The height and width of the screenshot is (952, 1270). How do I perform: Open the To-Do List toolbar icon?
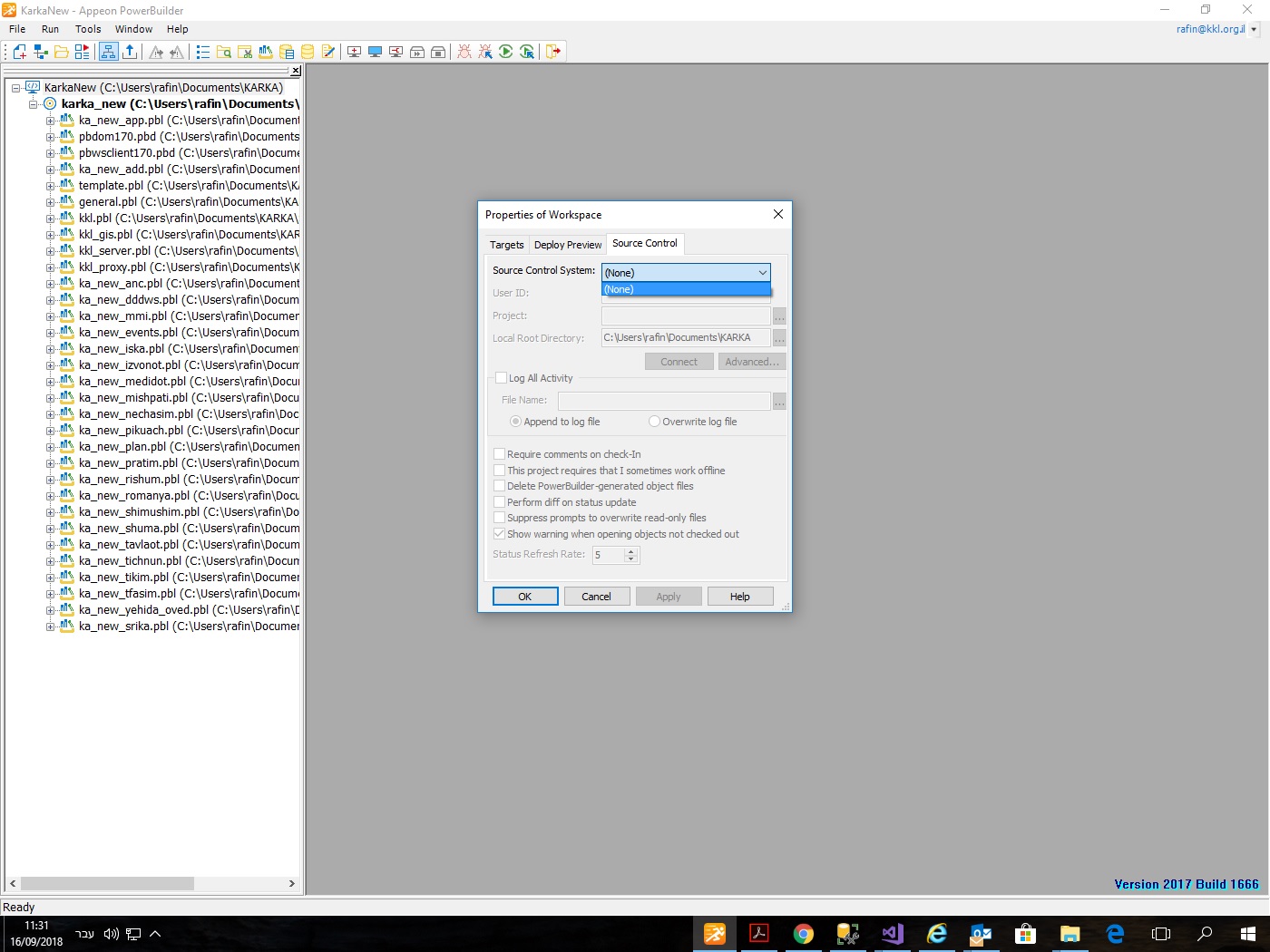(202, 52)
